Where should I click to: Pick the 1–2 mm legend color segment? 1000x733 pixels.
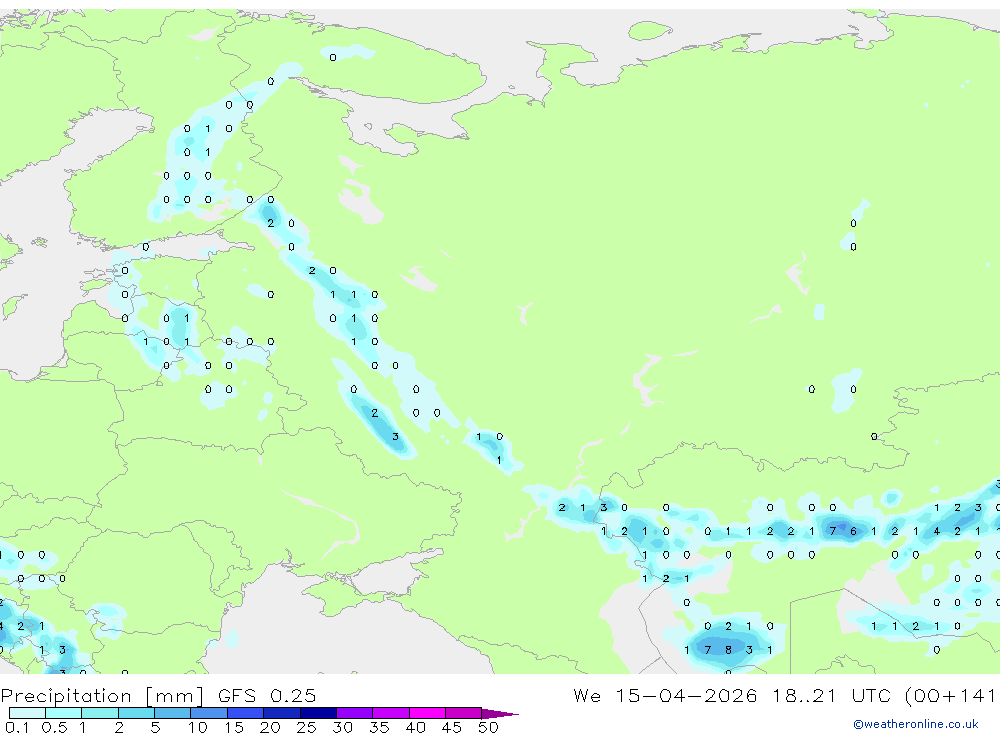(x=100, y=713)
